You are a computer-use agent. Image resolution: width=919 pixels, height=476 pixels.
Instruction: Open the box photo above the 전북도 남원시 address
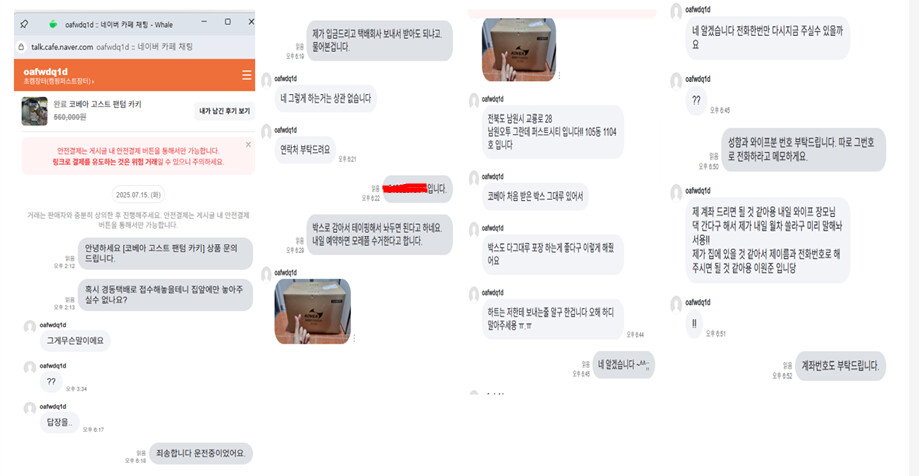pos(519,50)
